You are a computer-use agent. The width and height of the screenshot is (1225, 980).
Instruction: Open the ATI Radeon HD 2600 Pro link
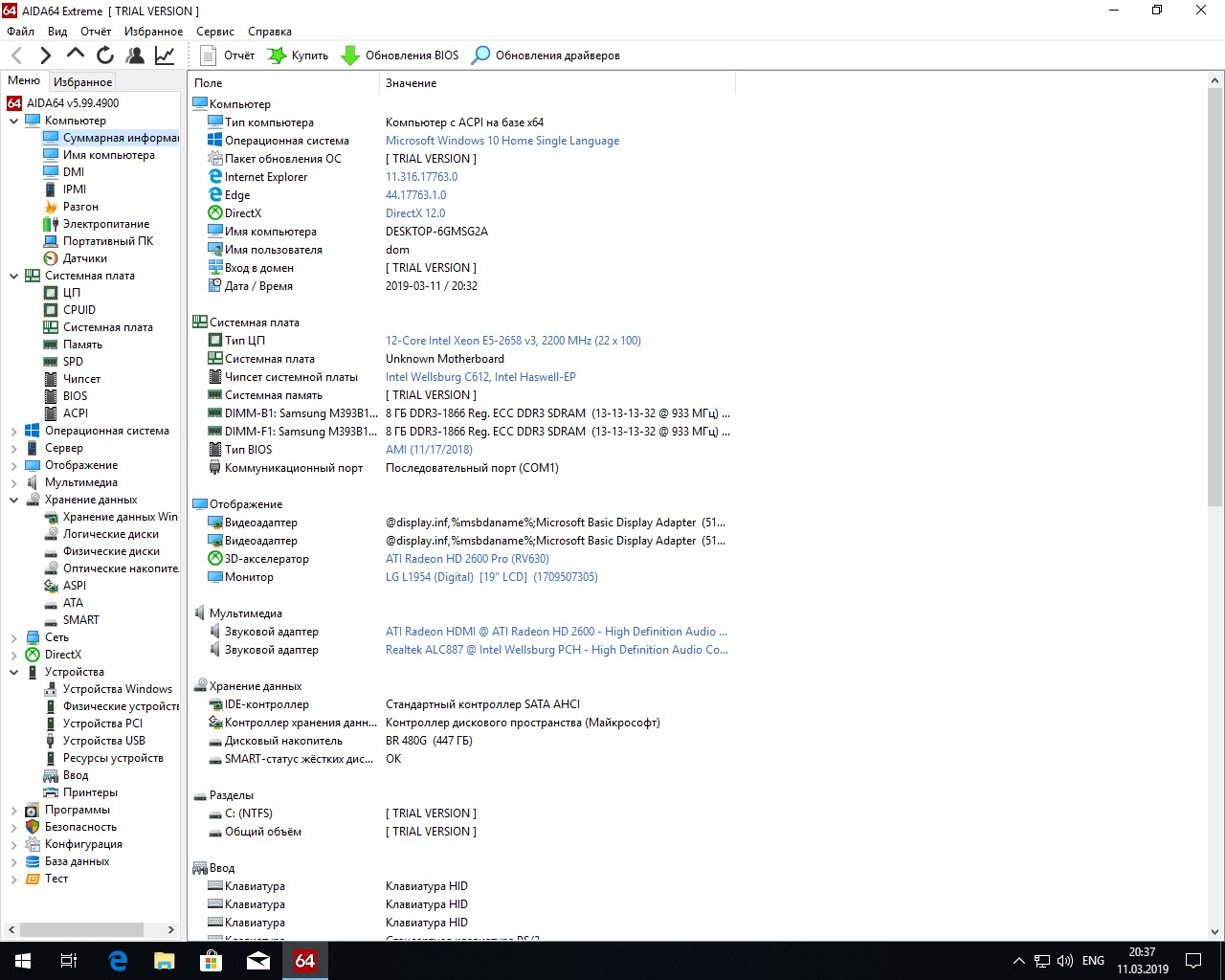pyautogui.click(x=467, y=559)
